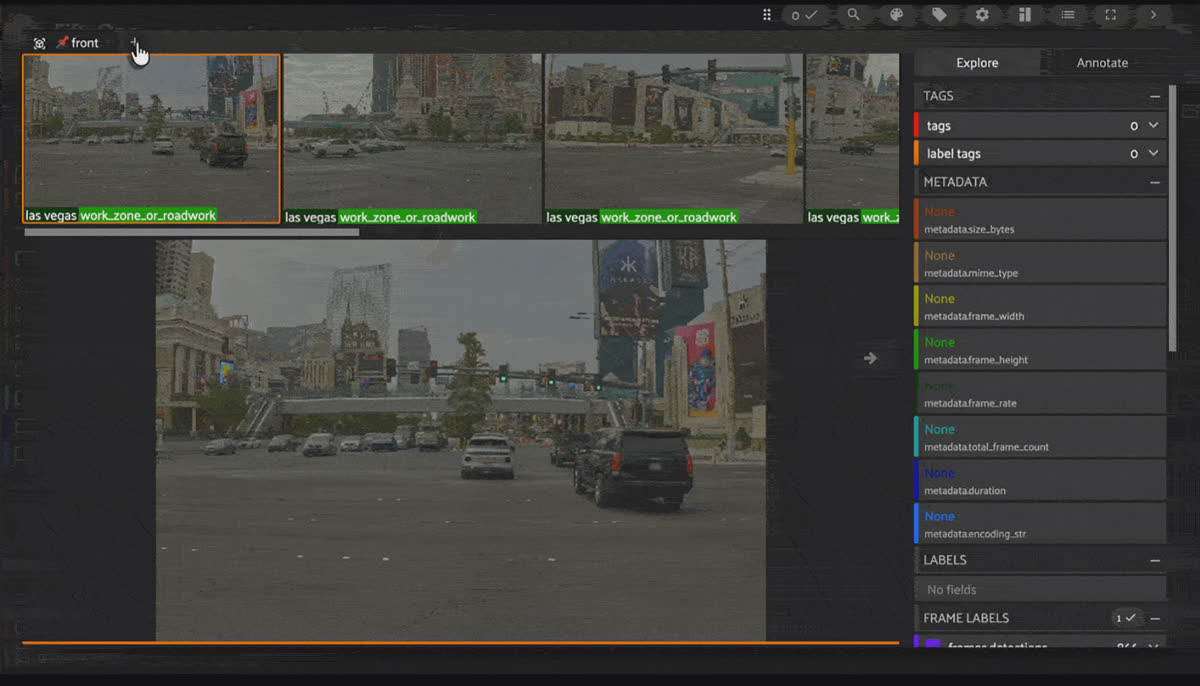Click the las vegas label on second thumbnail
Viewport: 1200px width, 686px height.
pyautogui.click(x=310, y=217)
